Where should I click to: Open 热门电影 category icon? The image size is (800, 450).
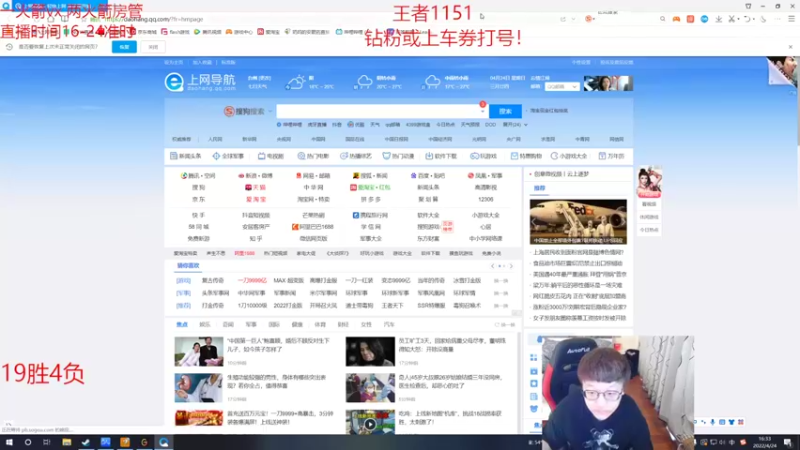[x=313, y=156]
